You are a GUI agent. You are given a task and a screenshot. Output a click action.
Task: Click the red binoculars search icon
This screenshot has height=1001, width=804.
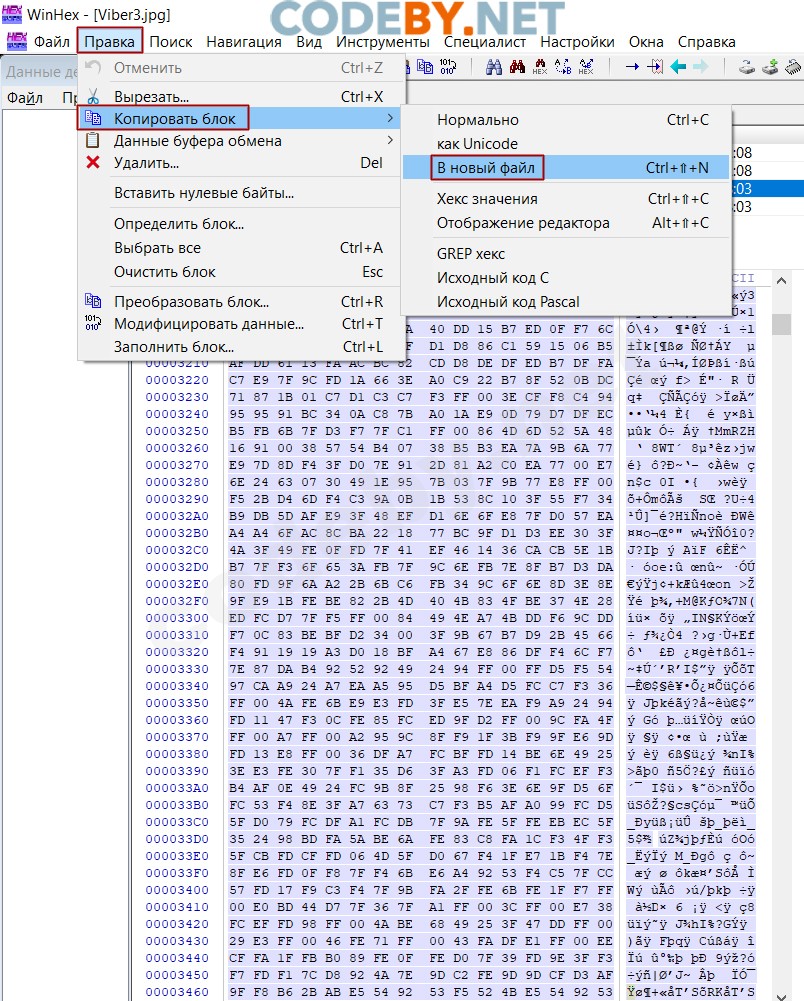point(517,66)
